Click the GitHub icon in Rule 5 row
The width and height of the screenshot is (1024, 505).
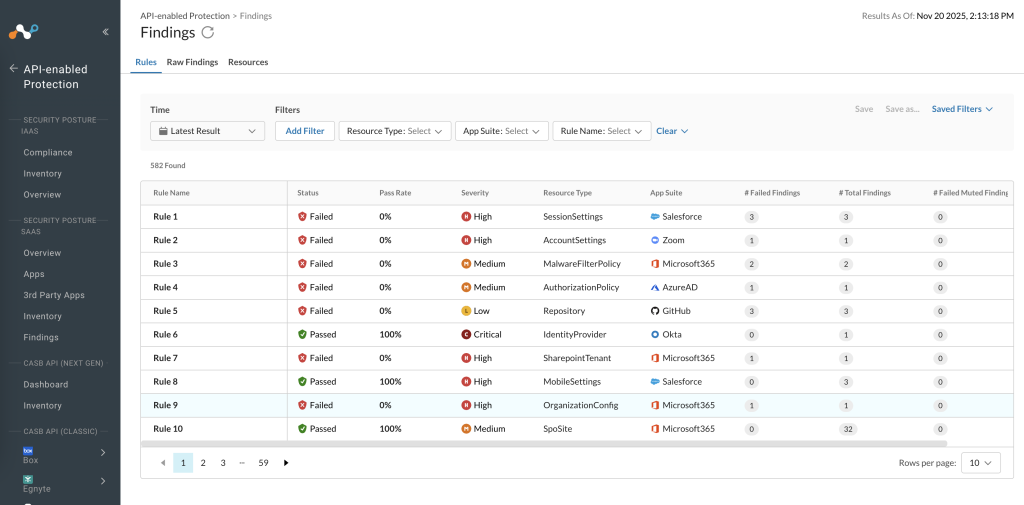[655, 311]
